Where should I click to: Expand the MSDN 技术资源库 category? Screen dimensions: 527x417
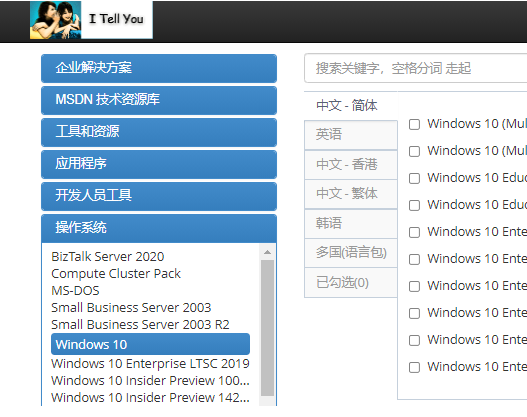(159, 100)
